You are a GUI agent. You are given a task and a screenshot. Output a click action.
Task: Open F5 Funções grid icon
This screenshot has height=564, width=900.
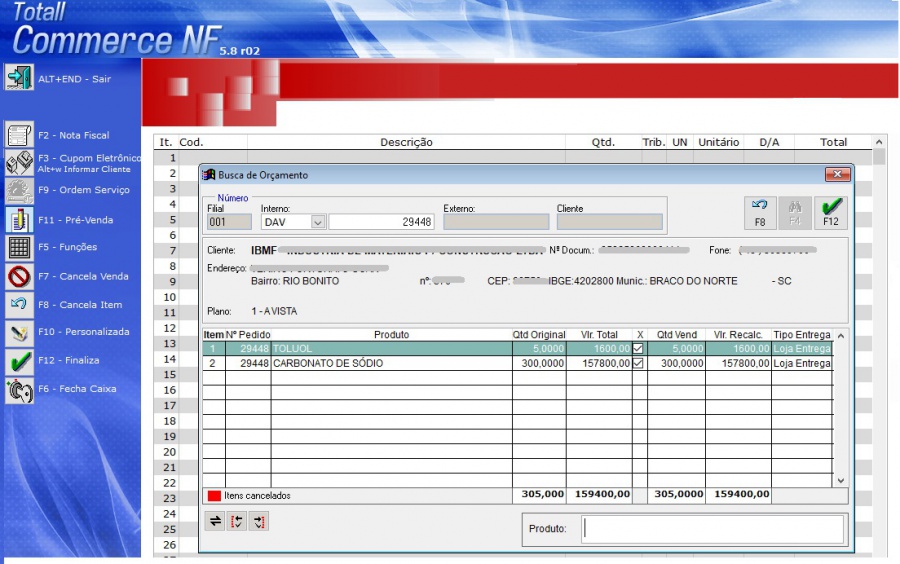[x=19, y=247]
